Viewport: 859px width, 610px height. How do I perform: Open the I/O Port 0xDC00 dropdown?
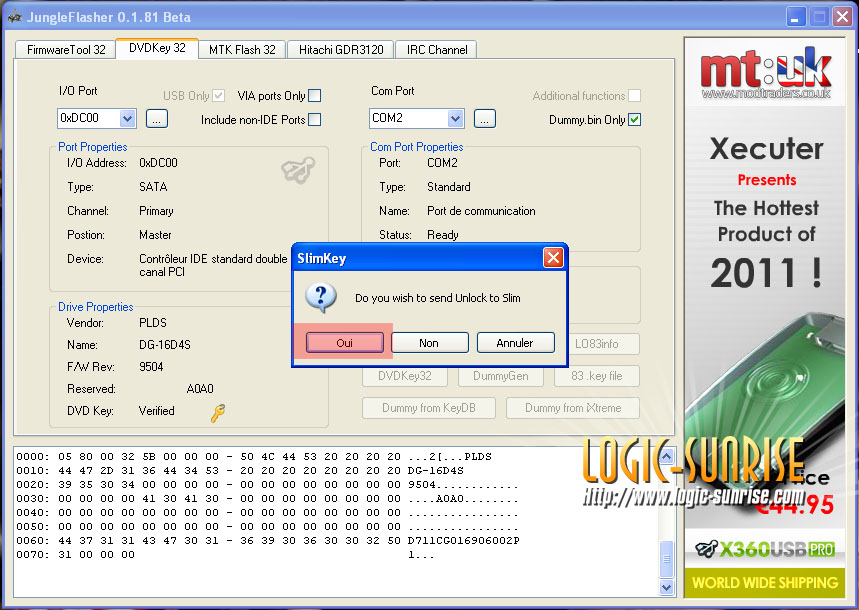[x=127, y=118]
